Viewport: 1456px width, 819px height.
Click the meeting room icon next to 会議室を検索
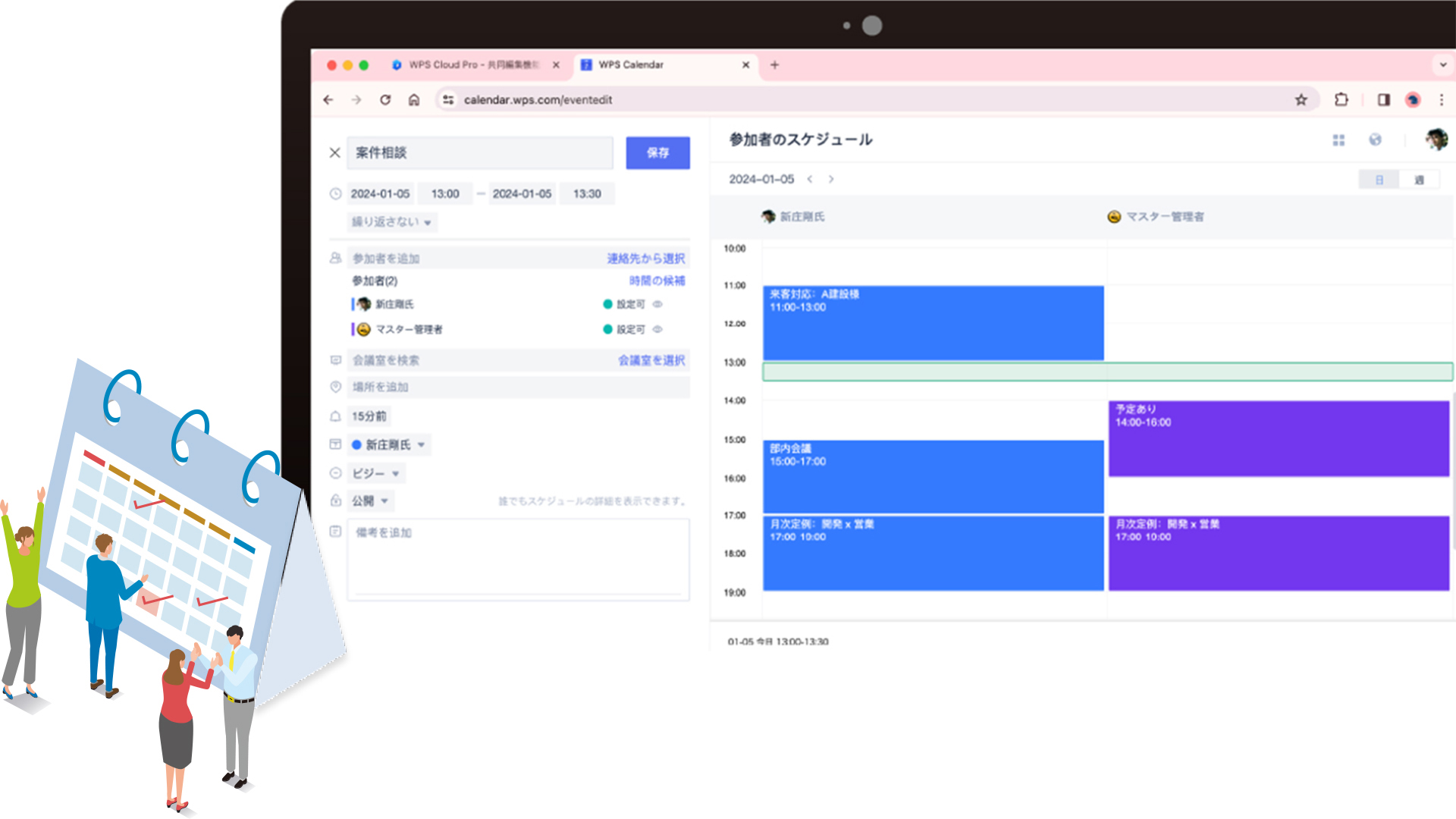click(x=334, y=359)
